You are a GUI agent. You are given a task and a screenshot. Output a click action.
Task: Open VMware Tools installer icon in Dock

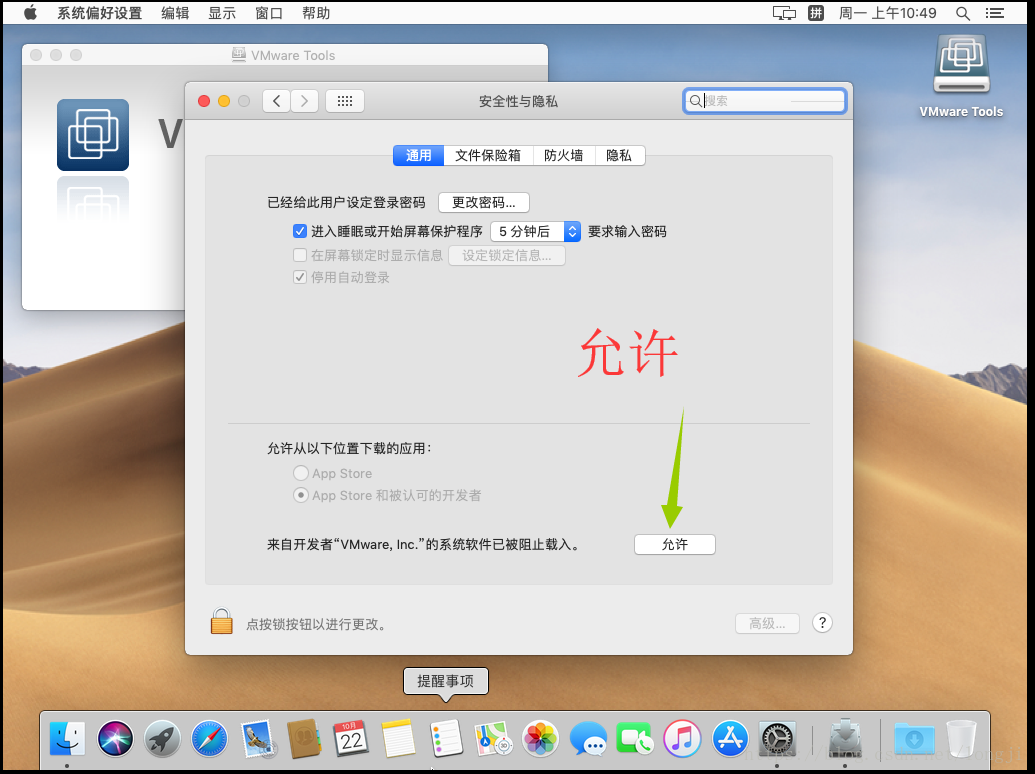(845, 738)
